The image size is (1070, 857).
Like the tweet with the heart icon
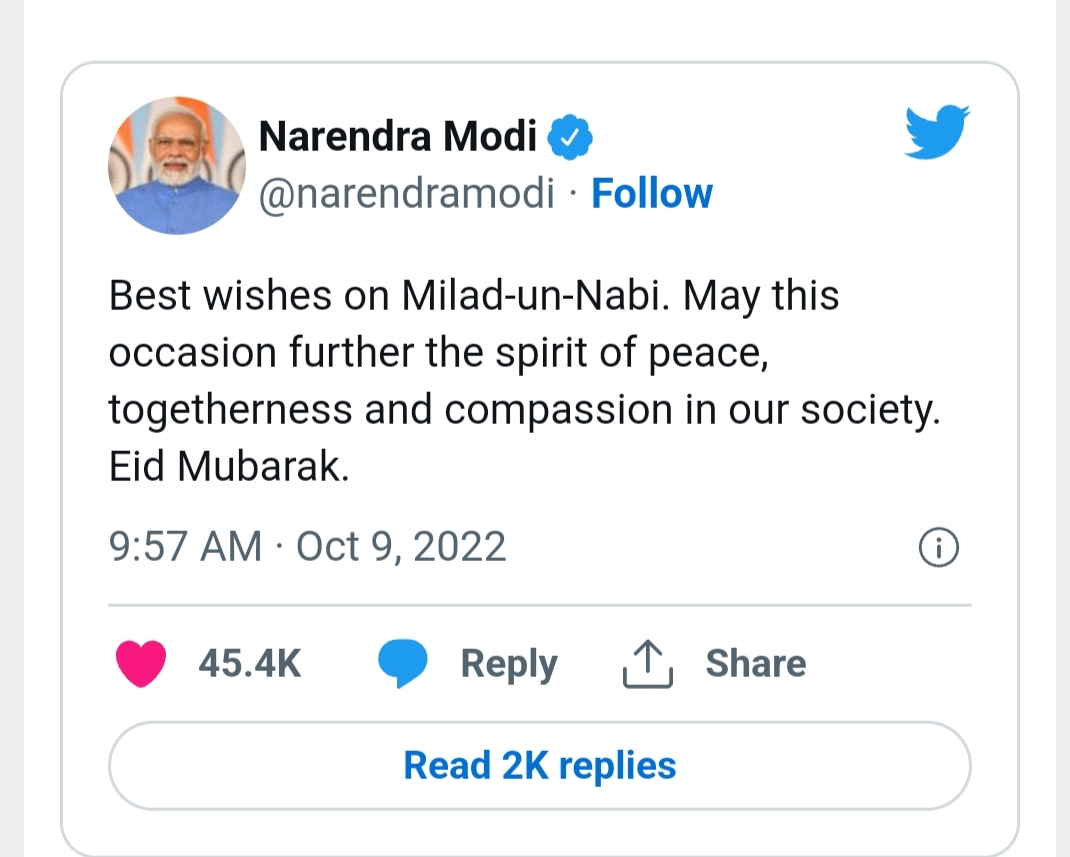coord(141,665)
